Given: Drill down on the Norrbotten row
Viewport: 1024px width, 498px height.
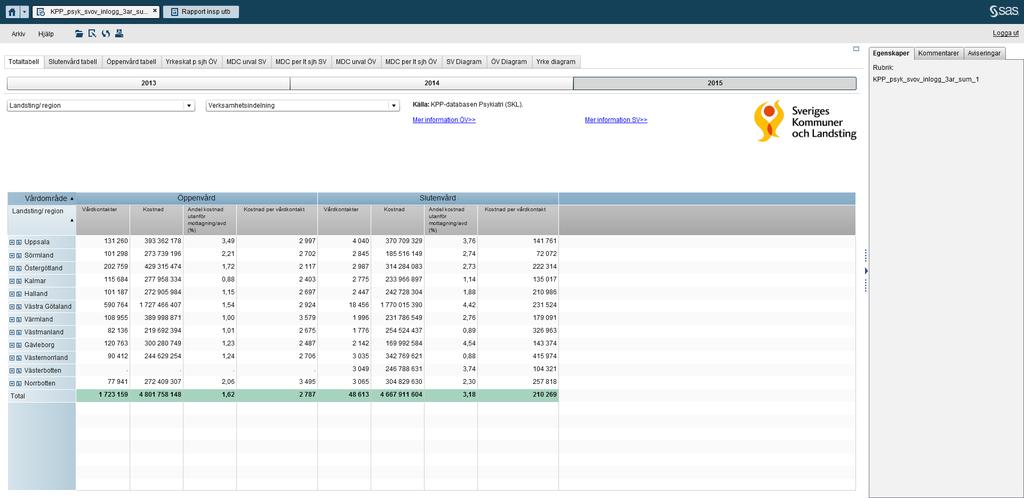Looking at the screenshot, I should point(19,382).
